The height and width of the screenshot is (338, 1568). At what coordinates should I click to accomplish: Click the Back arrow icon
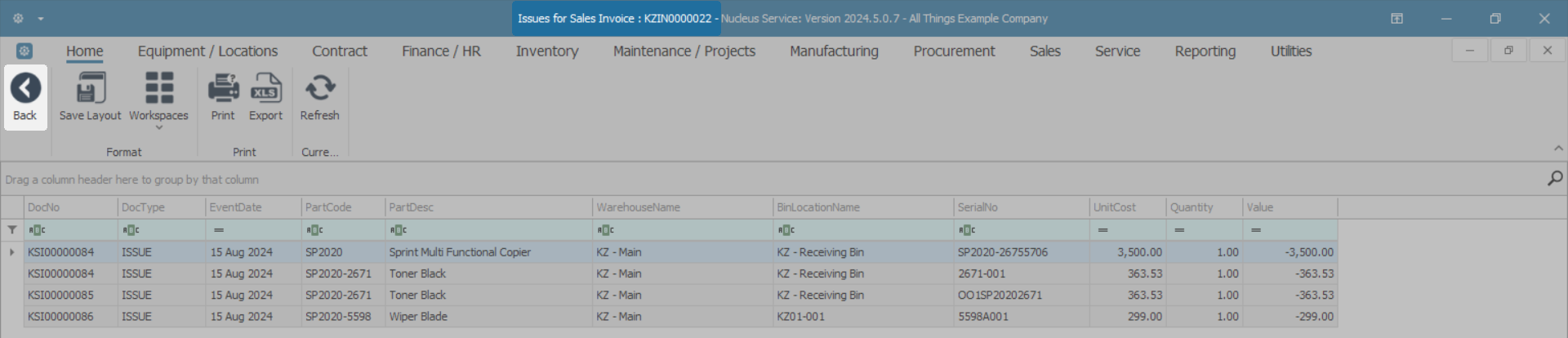(x=25, y=88)
